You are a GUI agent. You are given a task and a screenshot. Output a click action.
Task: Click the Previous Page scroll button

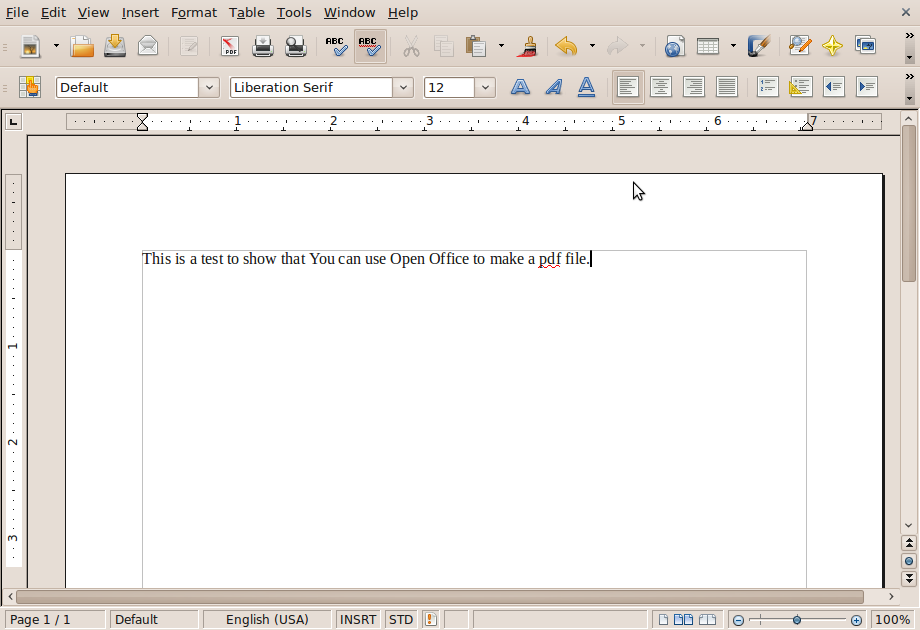pos(909,543)
